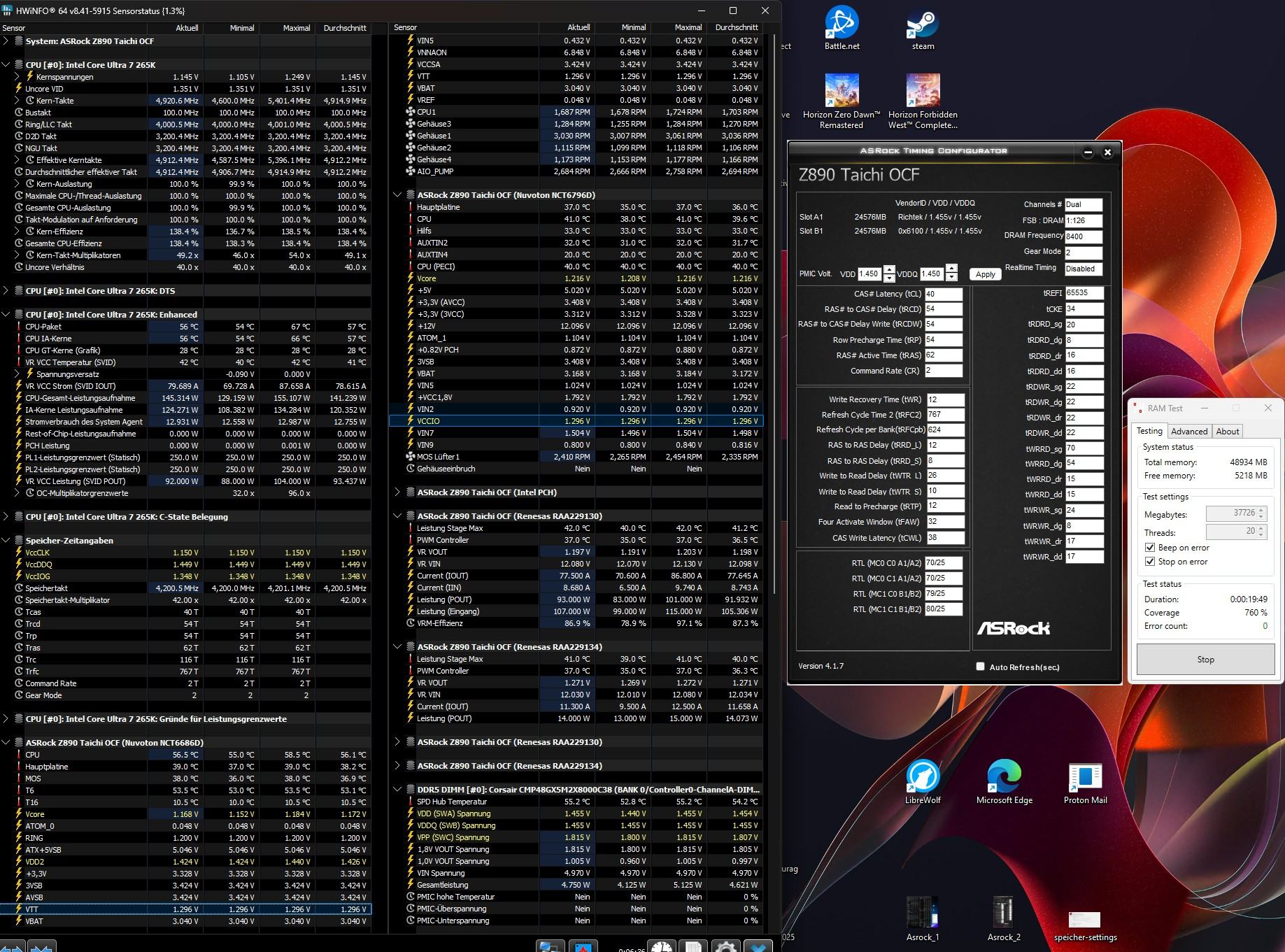Image resolution: width=1285 pixels, height=952 pixels.
Task: Decrease the VDDQ PMIC voltage with down arrow
Action: (951, 278)
